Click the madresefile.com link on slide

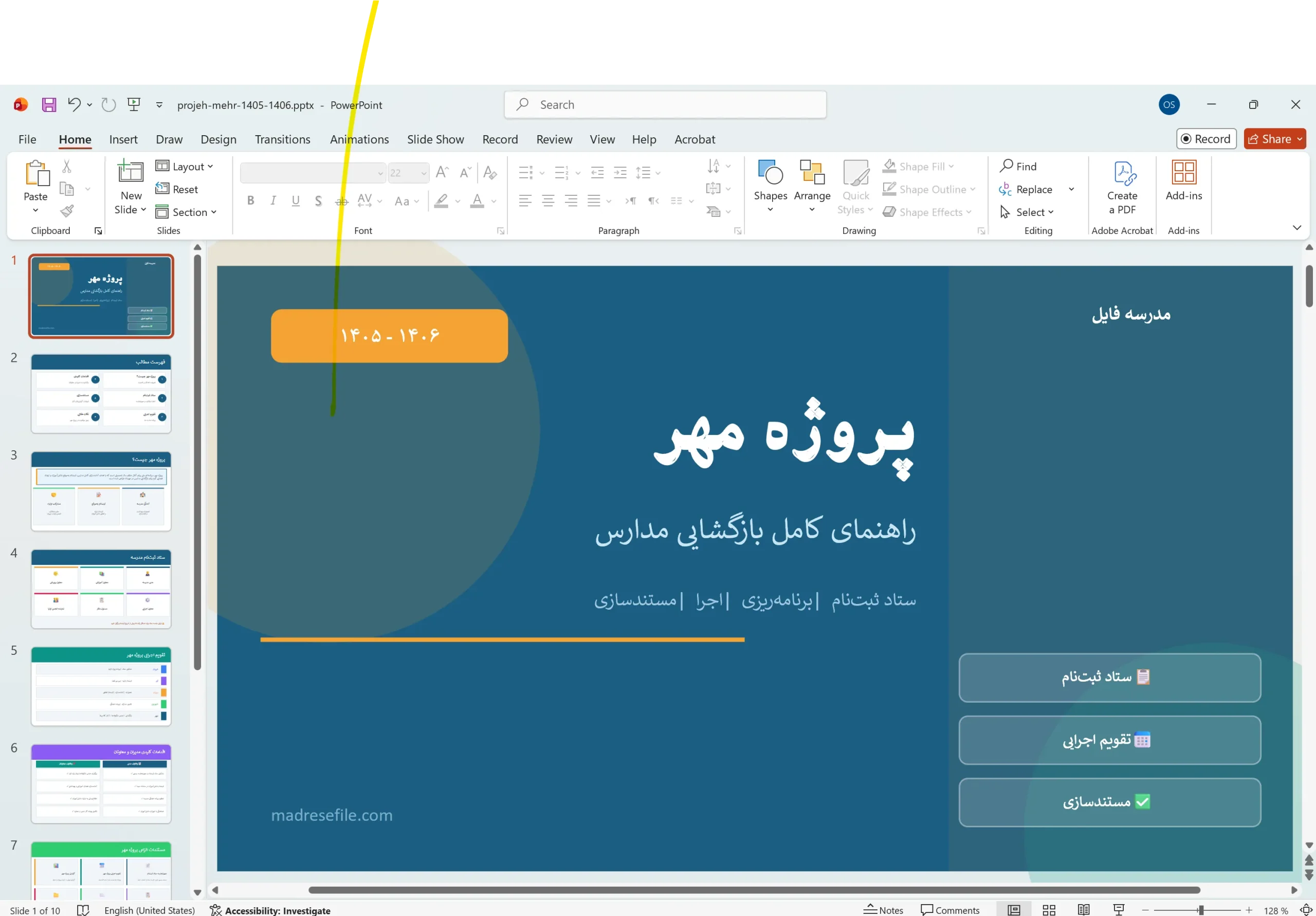click(x=332, y=815)
